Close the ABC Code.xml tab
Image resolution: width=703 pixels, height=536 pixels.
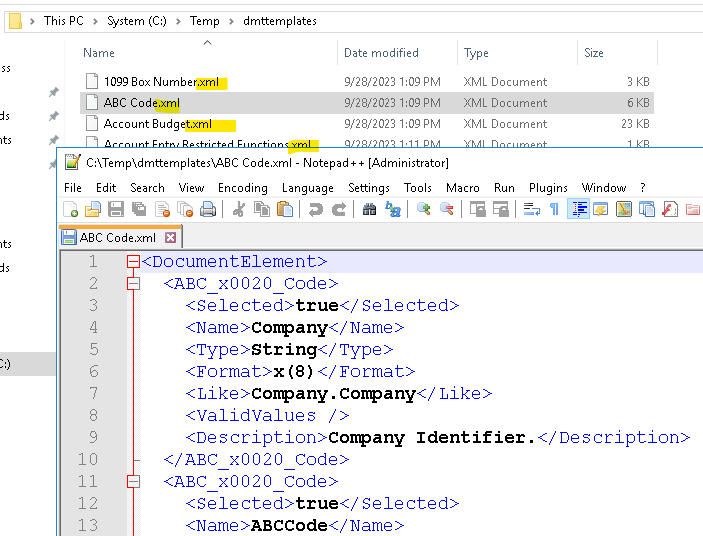pyautogui.click(x=170, y=238)
